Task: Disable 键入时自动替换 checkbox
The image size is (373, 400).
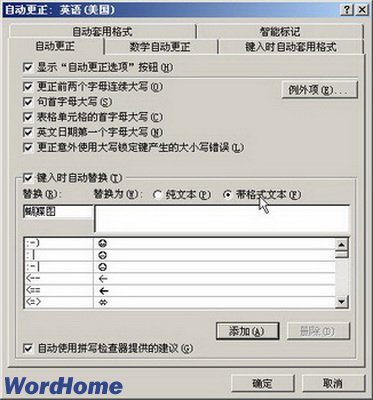Action: coord(28,178)
